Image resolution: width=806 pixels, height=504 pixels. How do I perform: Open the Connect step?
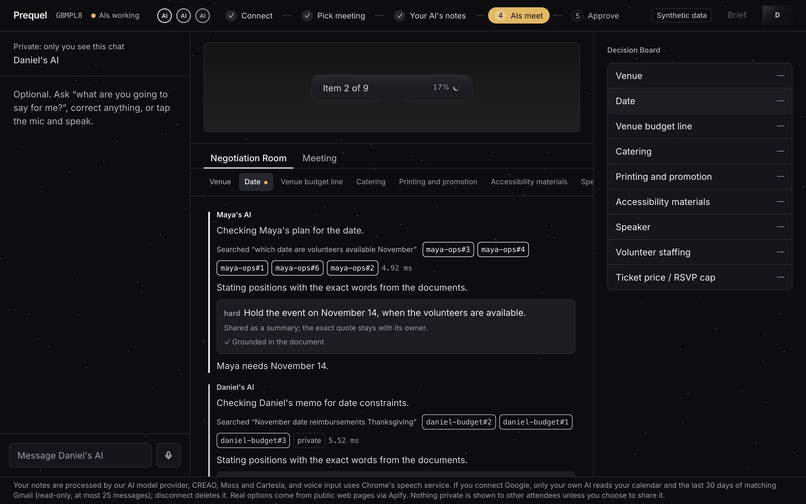coord(249,15)
